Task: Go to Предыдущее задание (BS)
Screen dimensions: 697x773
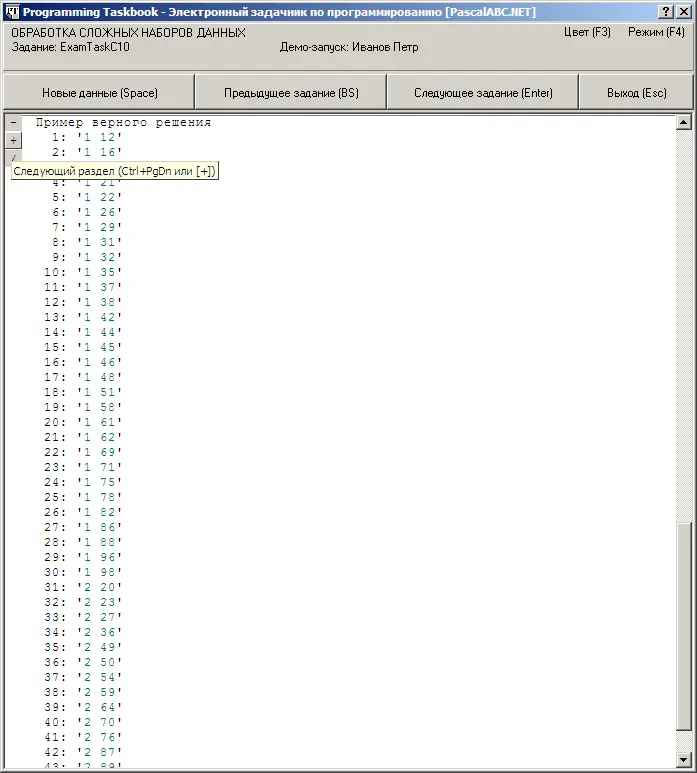Action: pos(291,92)
